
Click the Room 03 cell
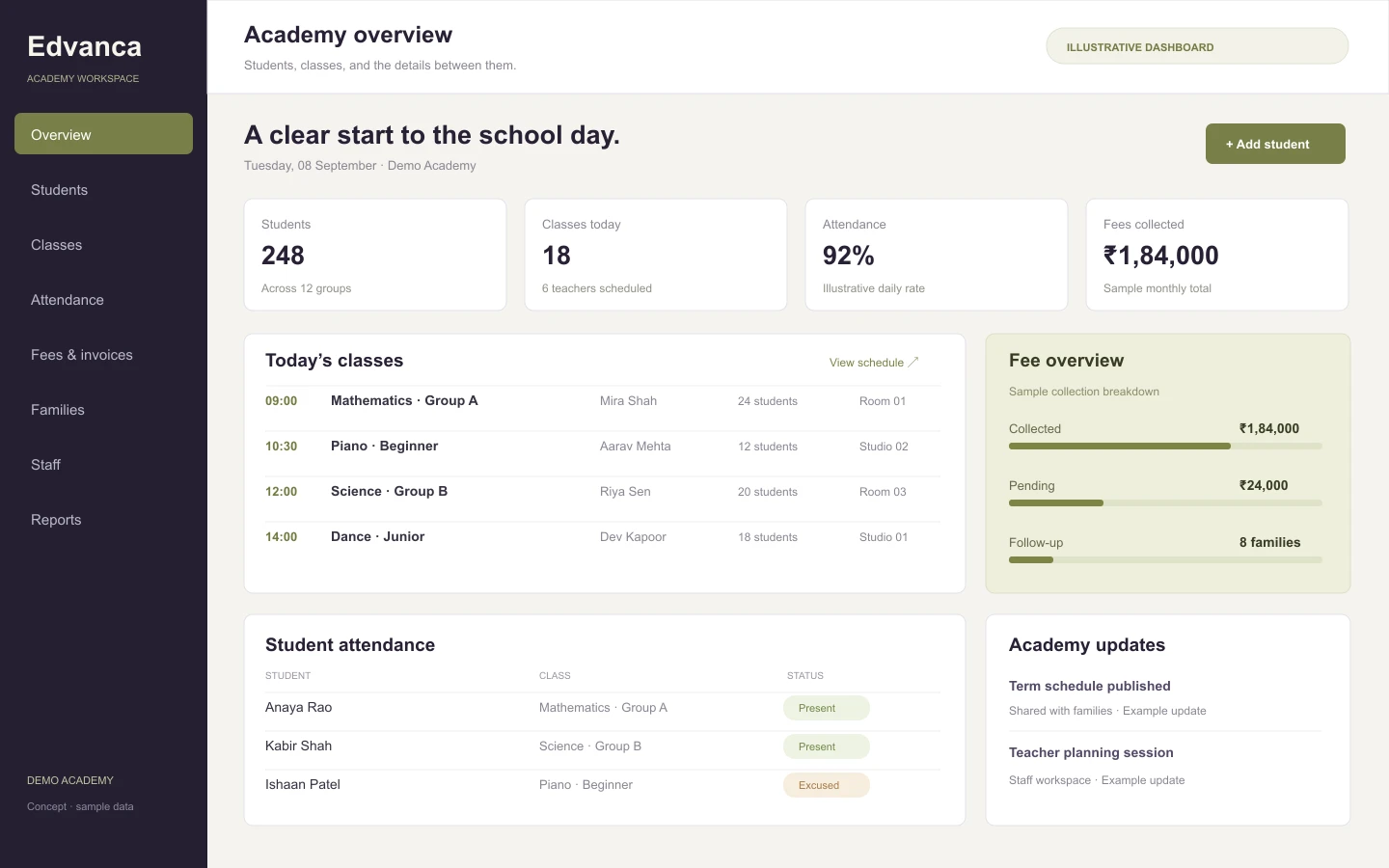883,492
